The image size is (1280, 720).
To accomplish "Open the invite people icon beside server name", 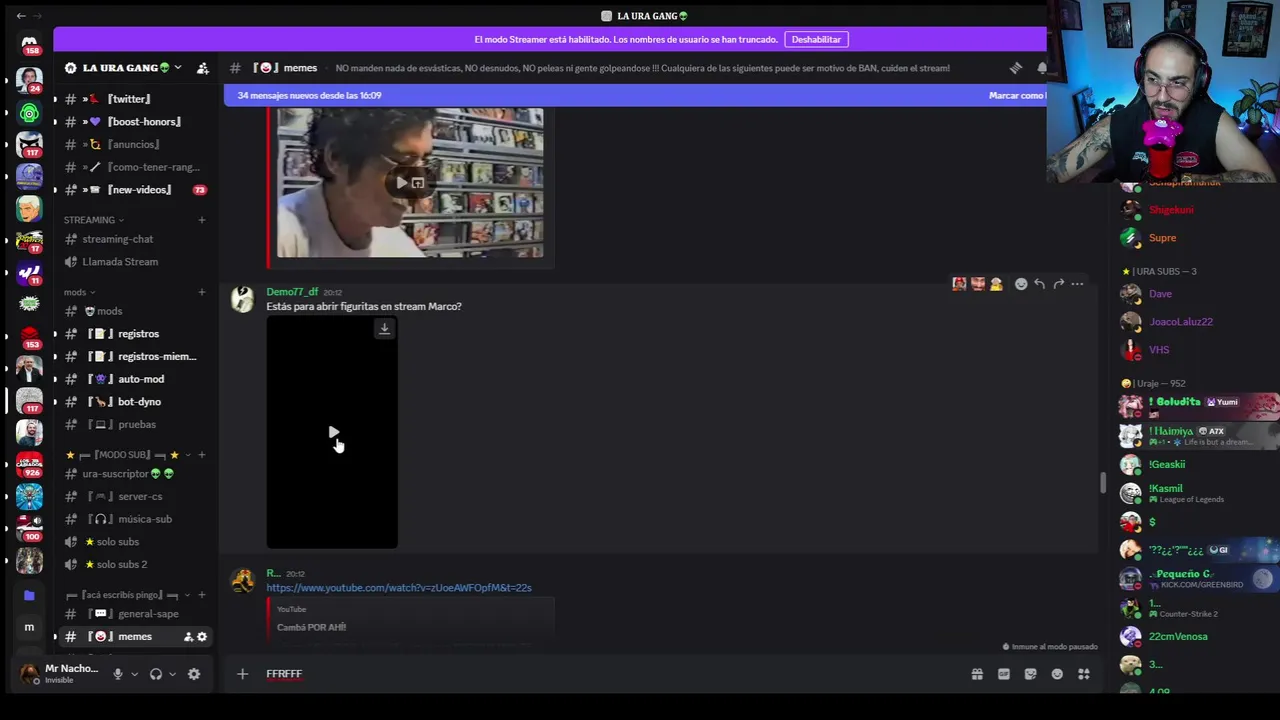I will 203,68.
